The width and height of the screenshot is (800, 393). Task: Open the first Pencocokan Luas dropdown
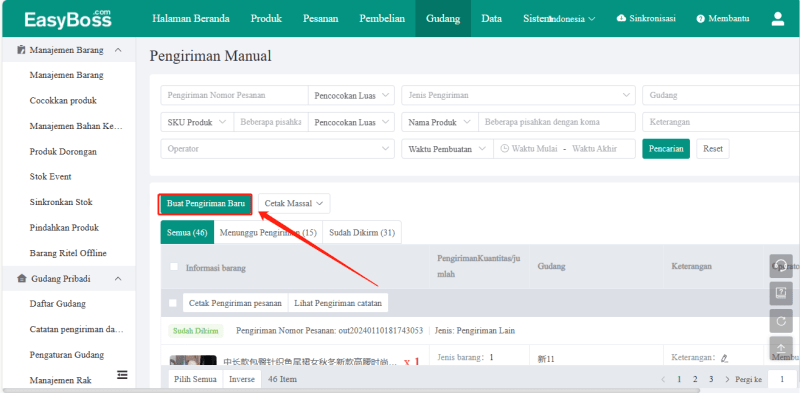click(x=351, y=95)
